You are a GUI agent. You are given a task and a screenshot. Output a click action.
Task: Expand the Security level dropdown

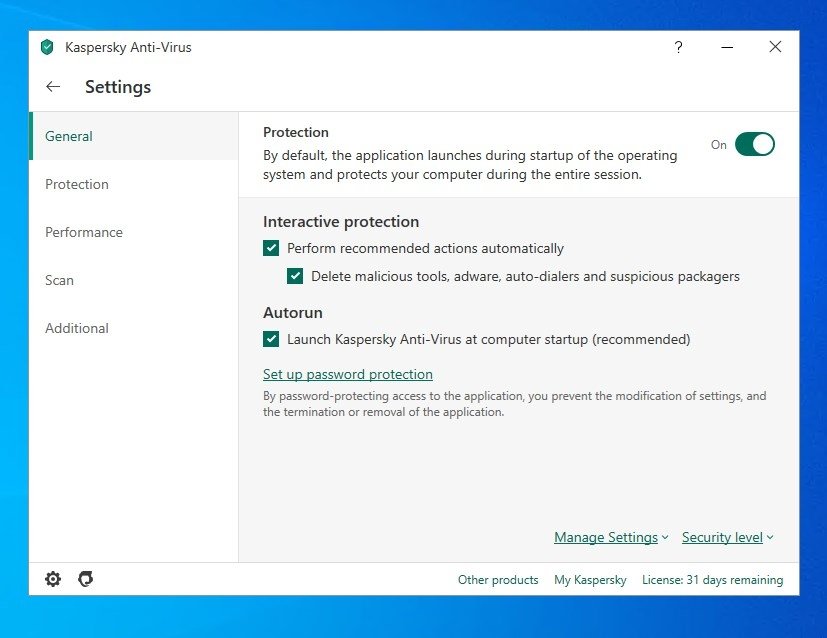[x=728, y=537]
